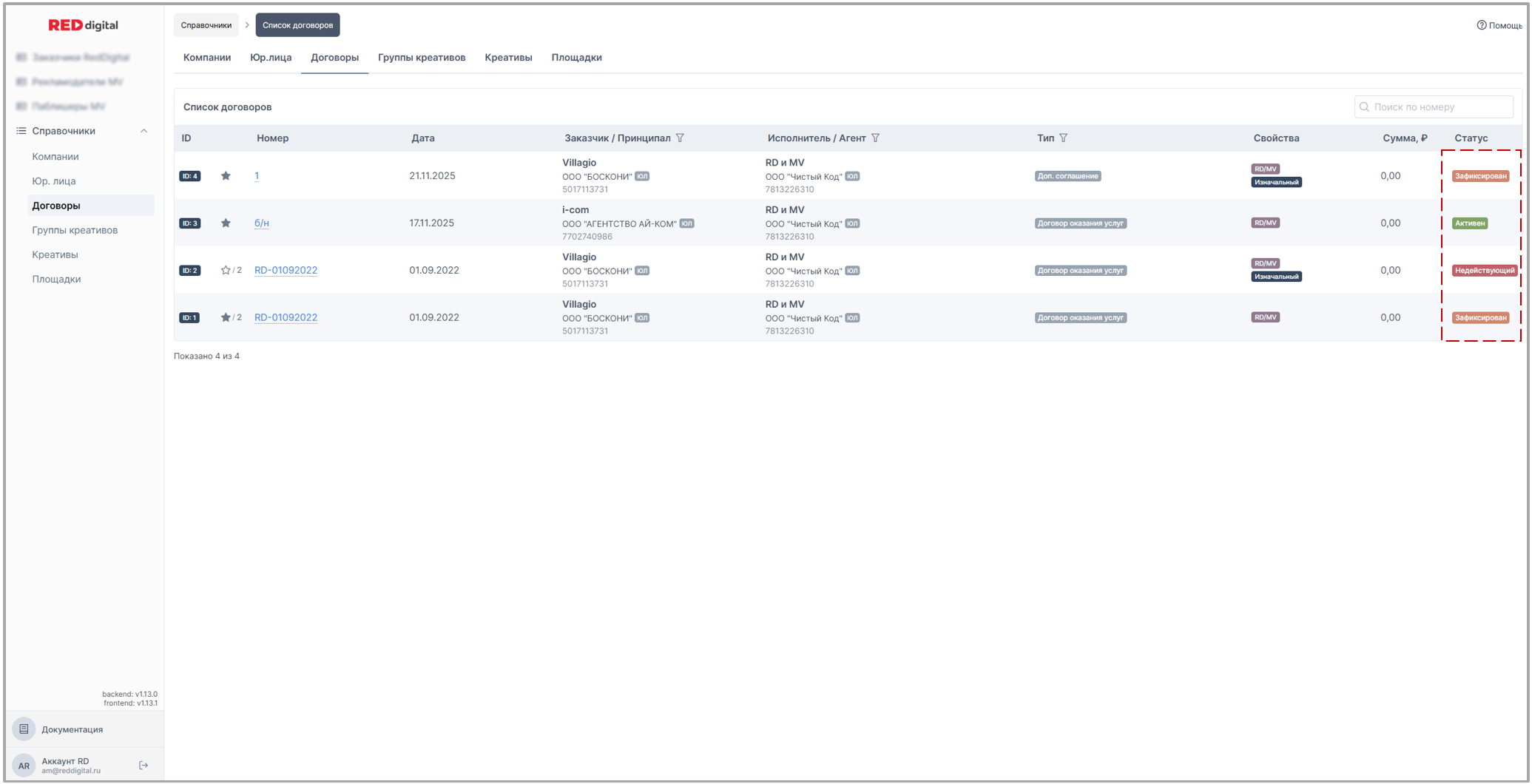Open RD-01092022 contract in ID 2 row
This screenshot has width=1532, height=784.
click(x=286, y=271)
